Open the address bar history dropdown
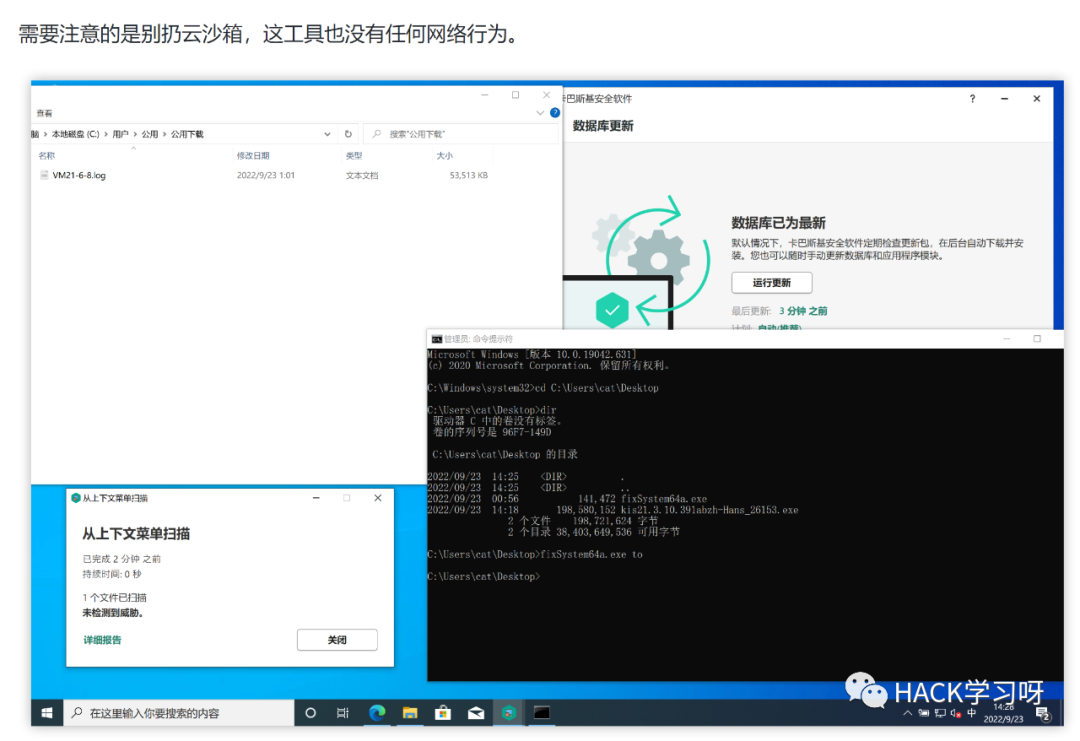Screen dimensions: 1080x741 (x=327, y=134)
